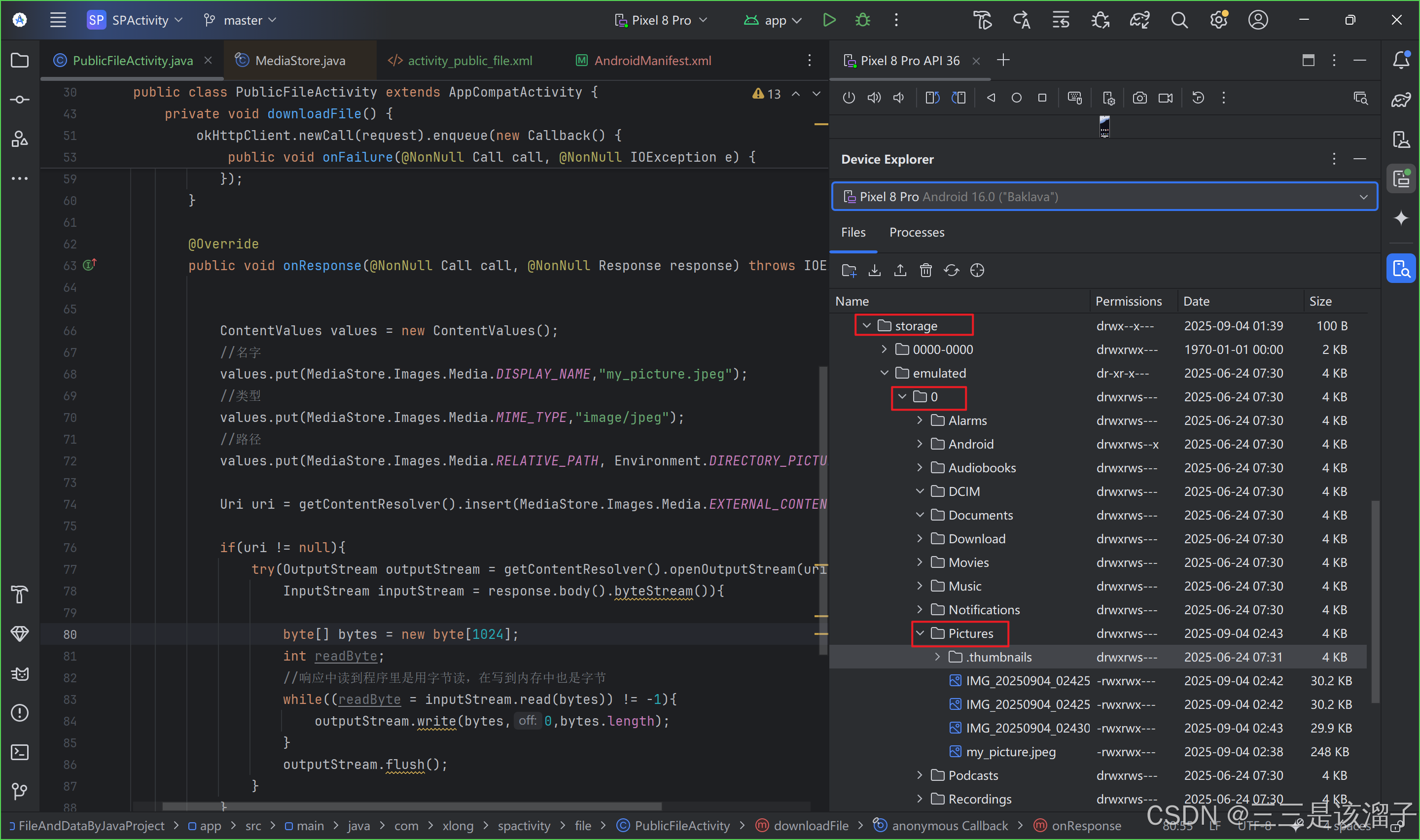This screenshot has width=1420, height=840.
Task: Open the Gemini sparkle tool window
Action: coord(1401,218)
